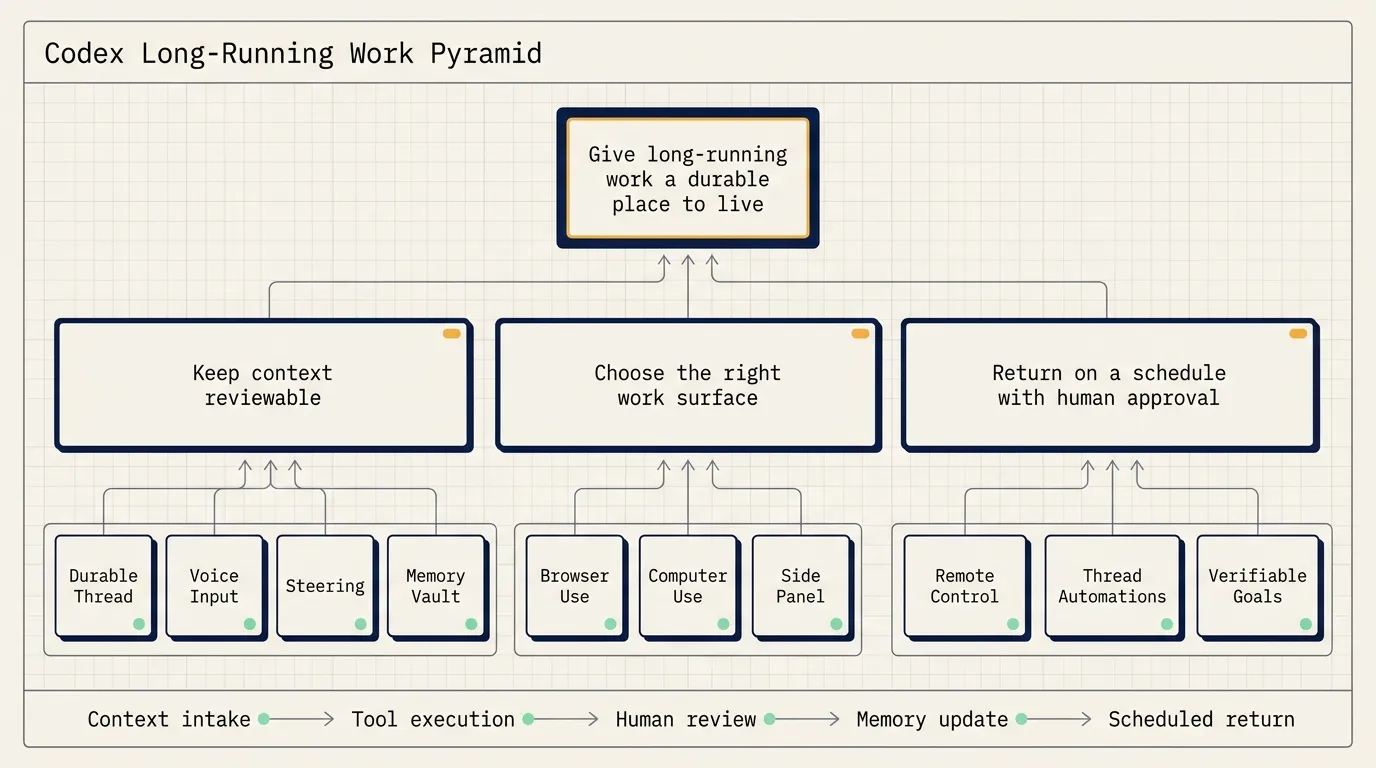Click green dot on Remote Control card
Viewport: 1376px width, 768px height.
[x=1013, y=624]
